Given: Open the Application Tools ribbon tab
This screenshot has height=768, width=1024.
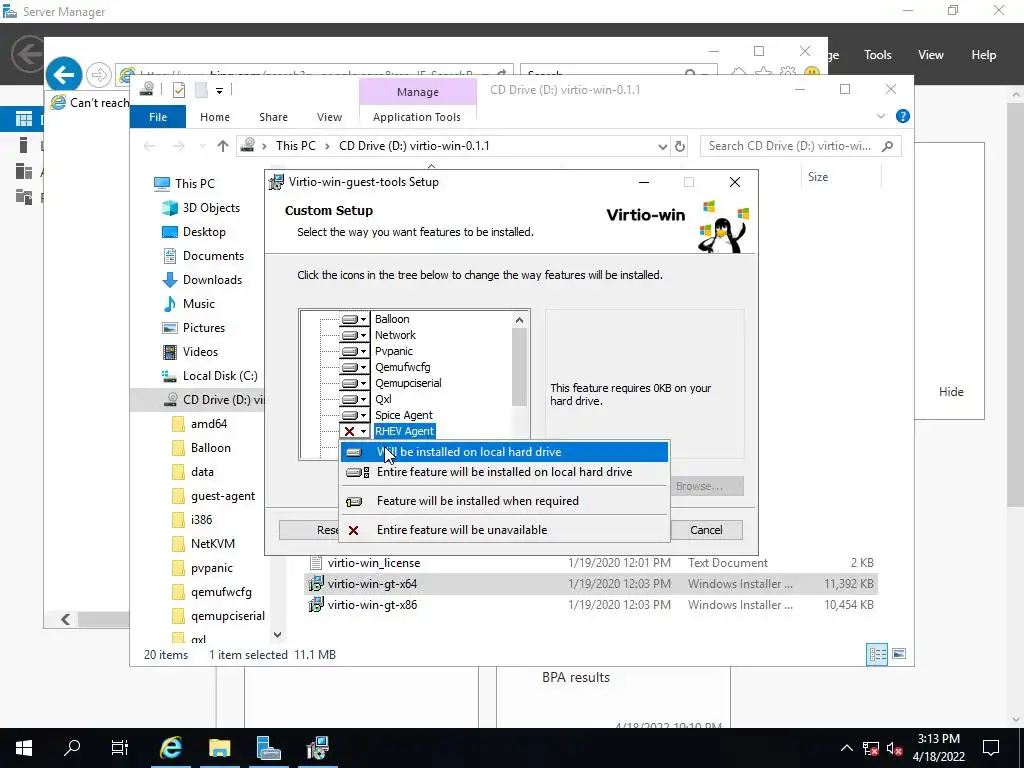Looking at the screenshot, I should pos(417,117).
